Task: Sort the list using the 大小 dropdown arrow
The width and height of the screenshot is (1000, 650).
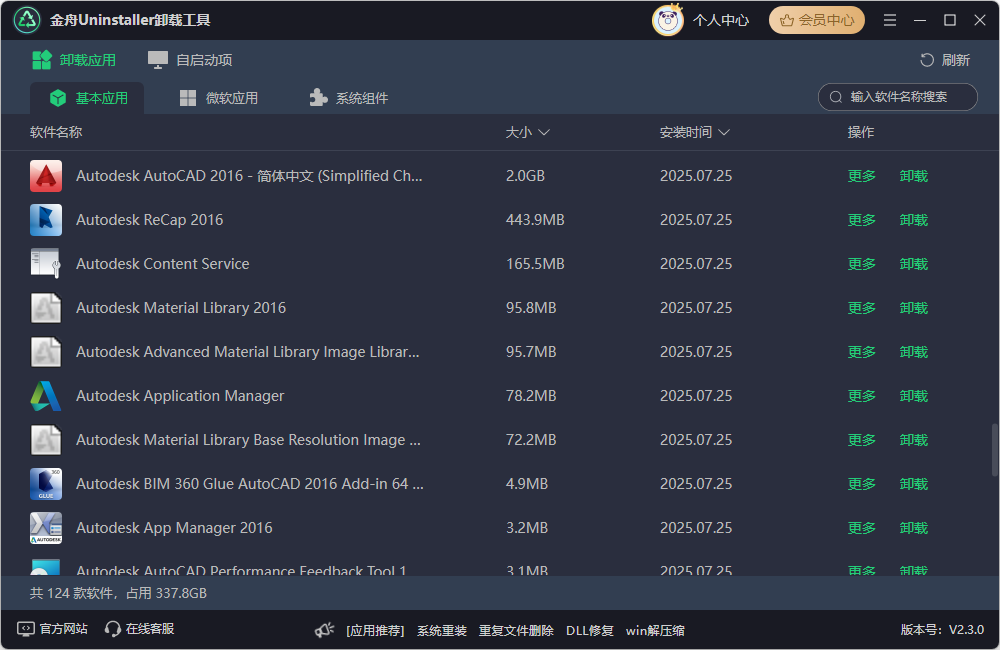Action: (x=545, y=131)
